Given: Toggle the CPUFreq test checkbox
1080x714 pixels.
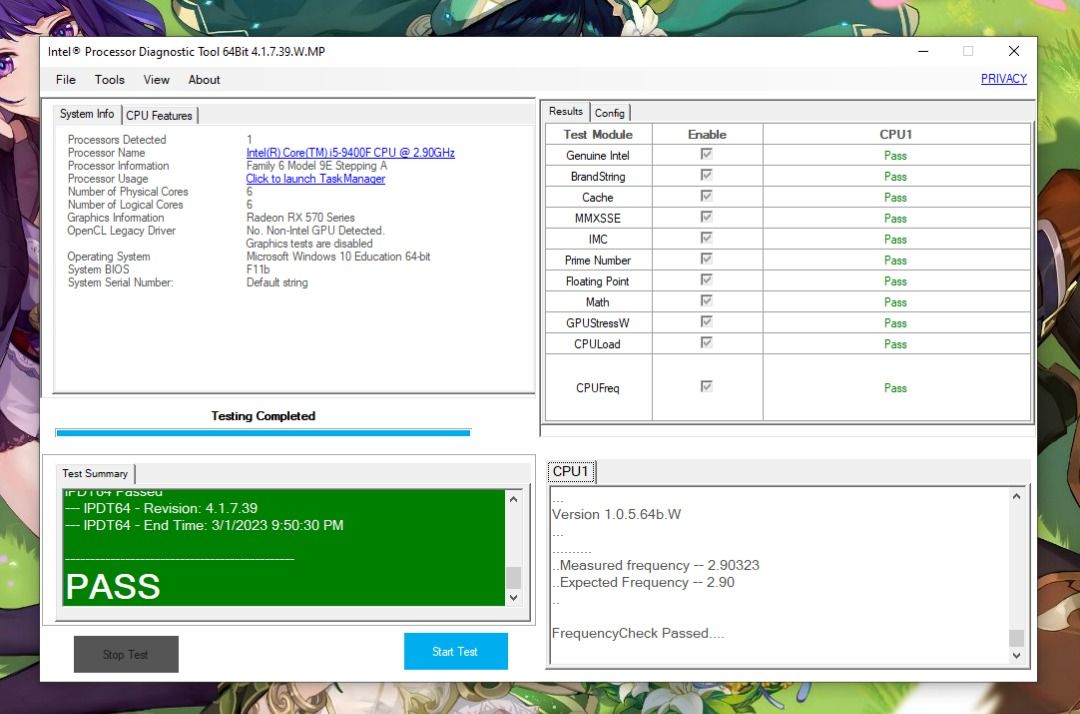Looking at the screenshot, I should [706, 386].
